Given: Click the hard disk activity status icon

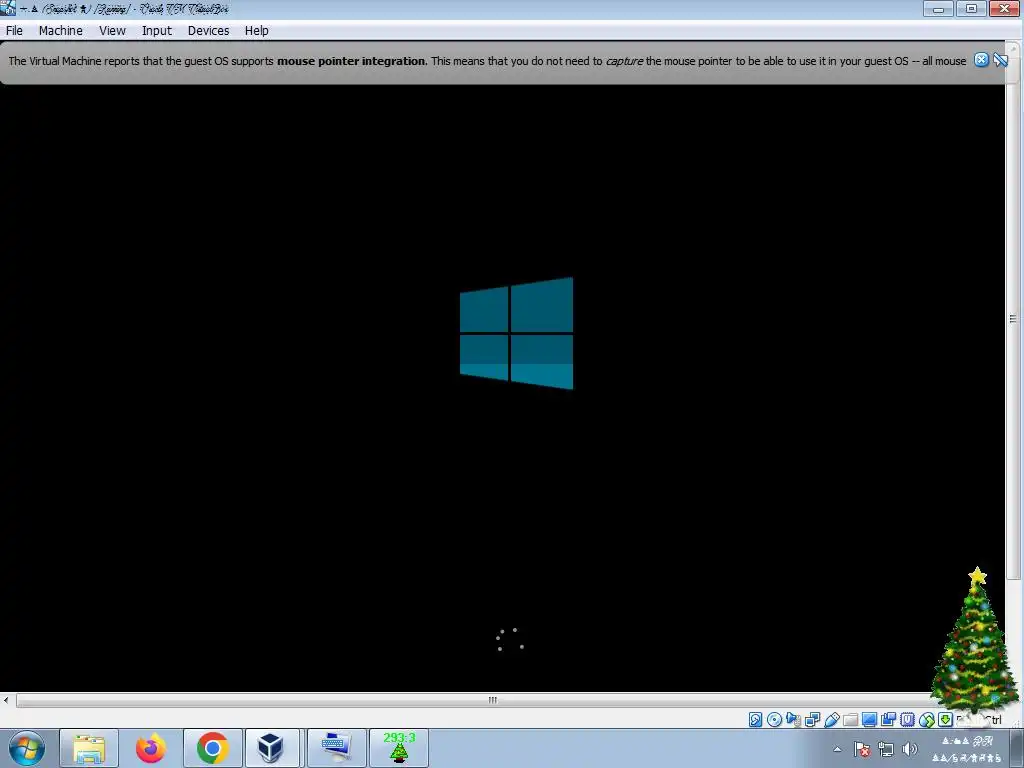Looking at the screenshot, I should [756, 720].
